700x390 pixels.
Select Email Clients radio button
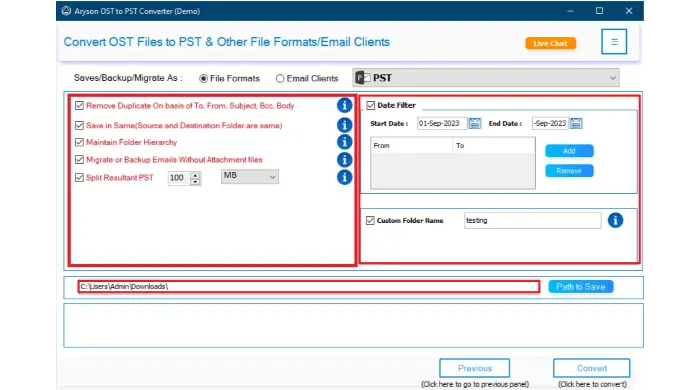(280, 79)
